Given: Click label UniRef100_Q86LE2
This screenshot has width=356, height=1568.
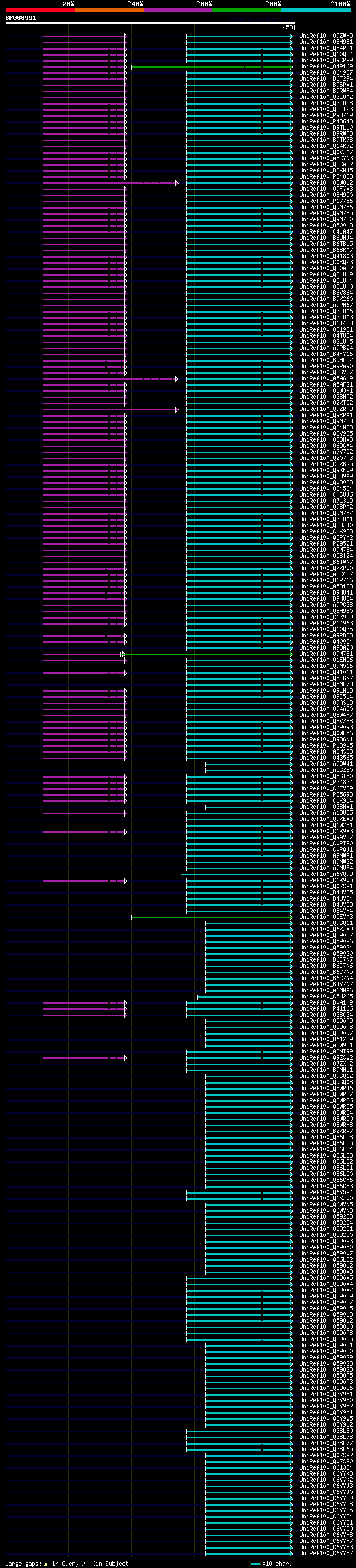Looking at the screenshot, I should 326,1259.
